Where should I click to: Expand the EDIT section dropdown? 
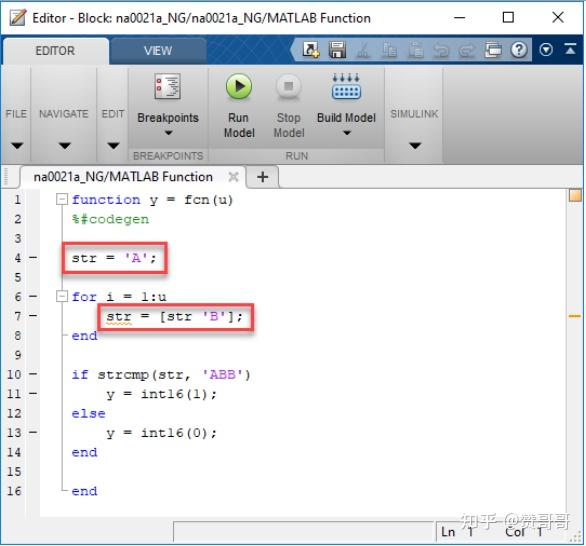pyautogui.click(x=113, y=145)
